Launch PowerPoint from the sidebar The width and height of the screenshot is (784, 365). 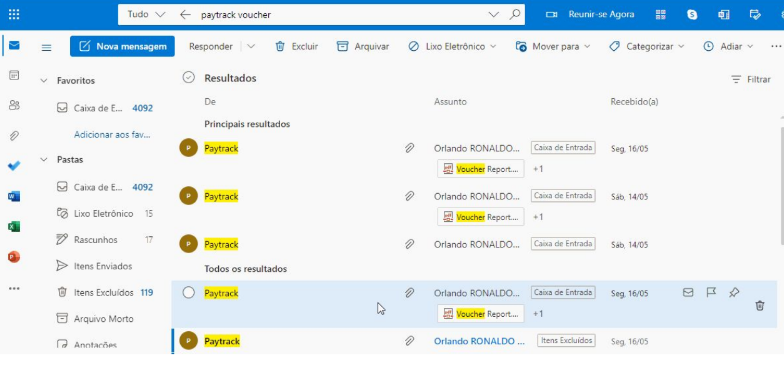14,257
